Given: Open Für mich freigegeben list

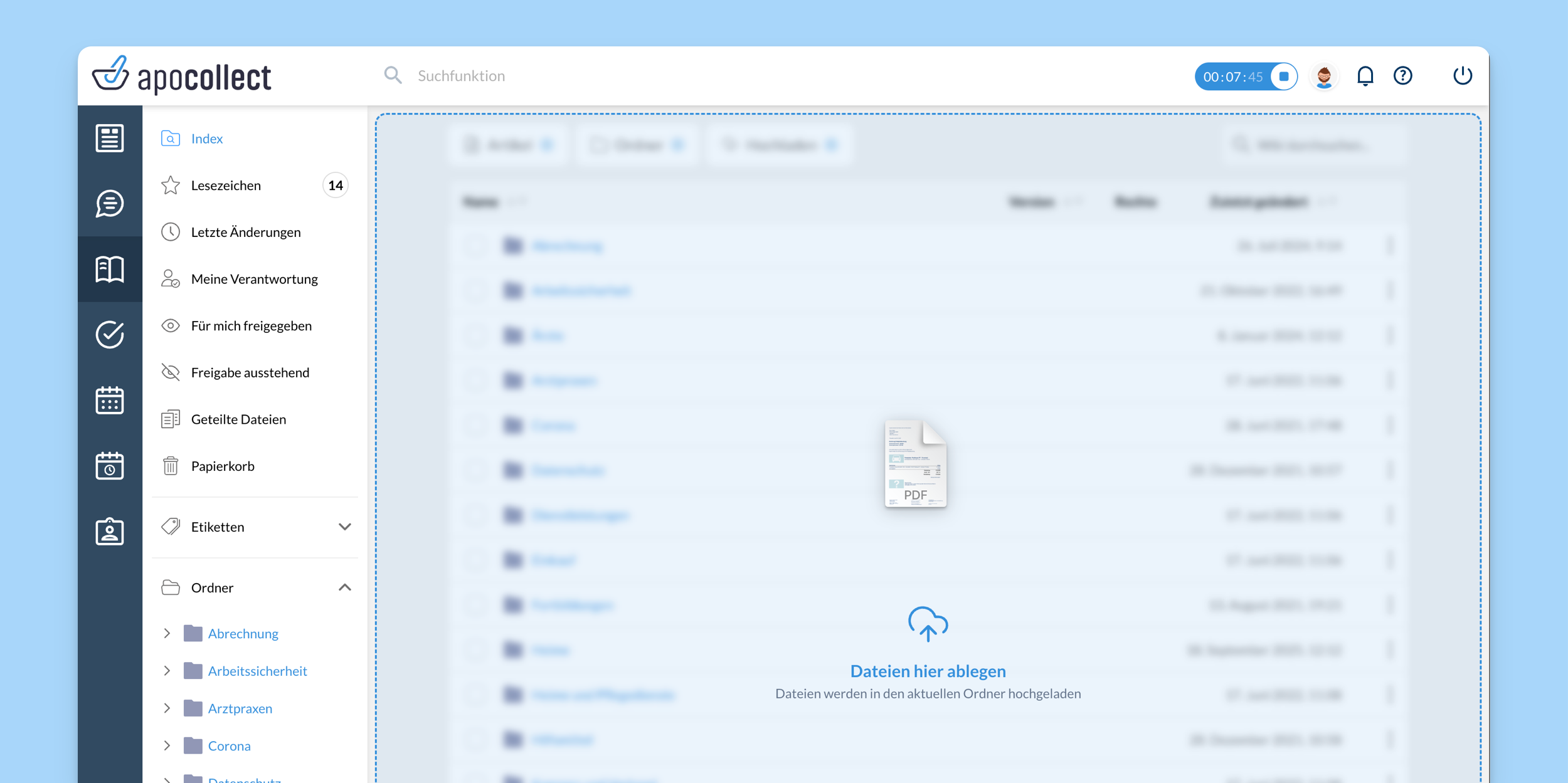Looking at the screenshot, I should [251, 326].
